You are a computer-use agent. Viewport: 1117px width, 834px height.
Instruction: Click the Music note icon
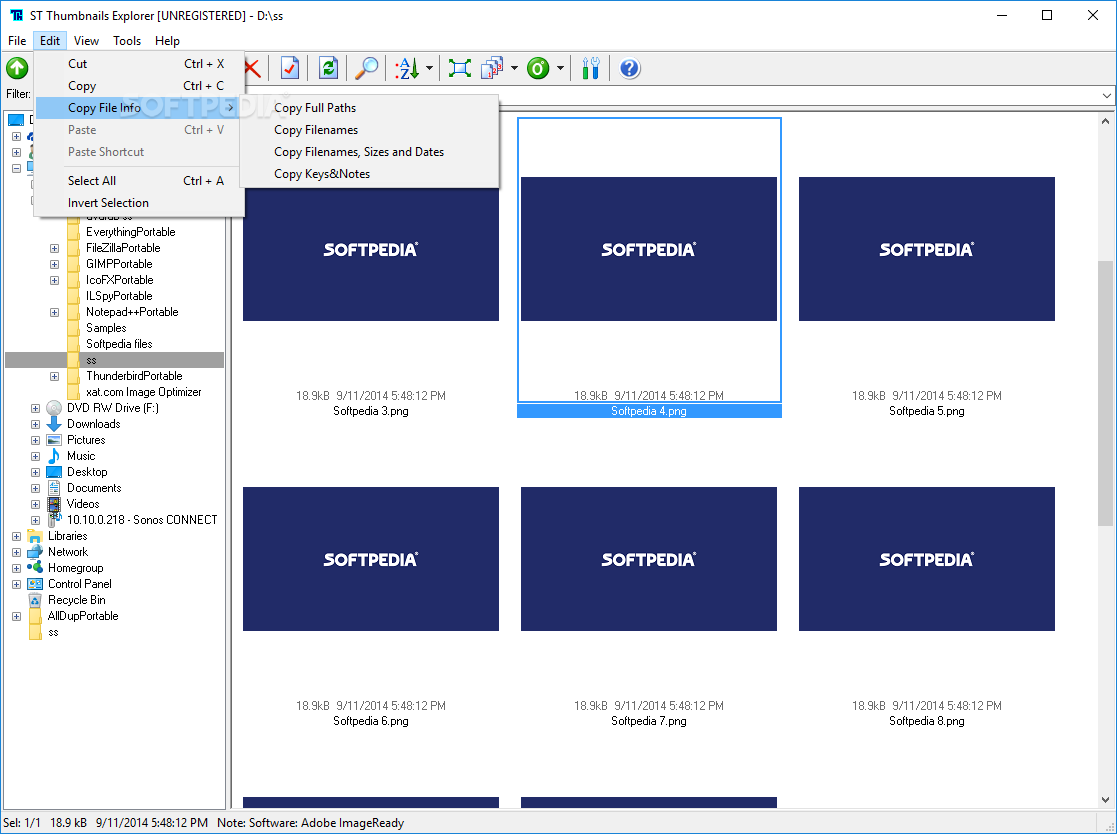click(54, 456)
